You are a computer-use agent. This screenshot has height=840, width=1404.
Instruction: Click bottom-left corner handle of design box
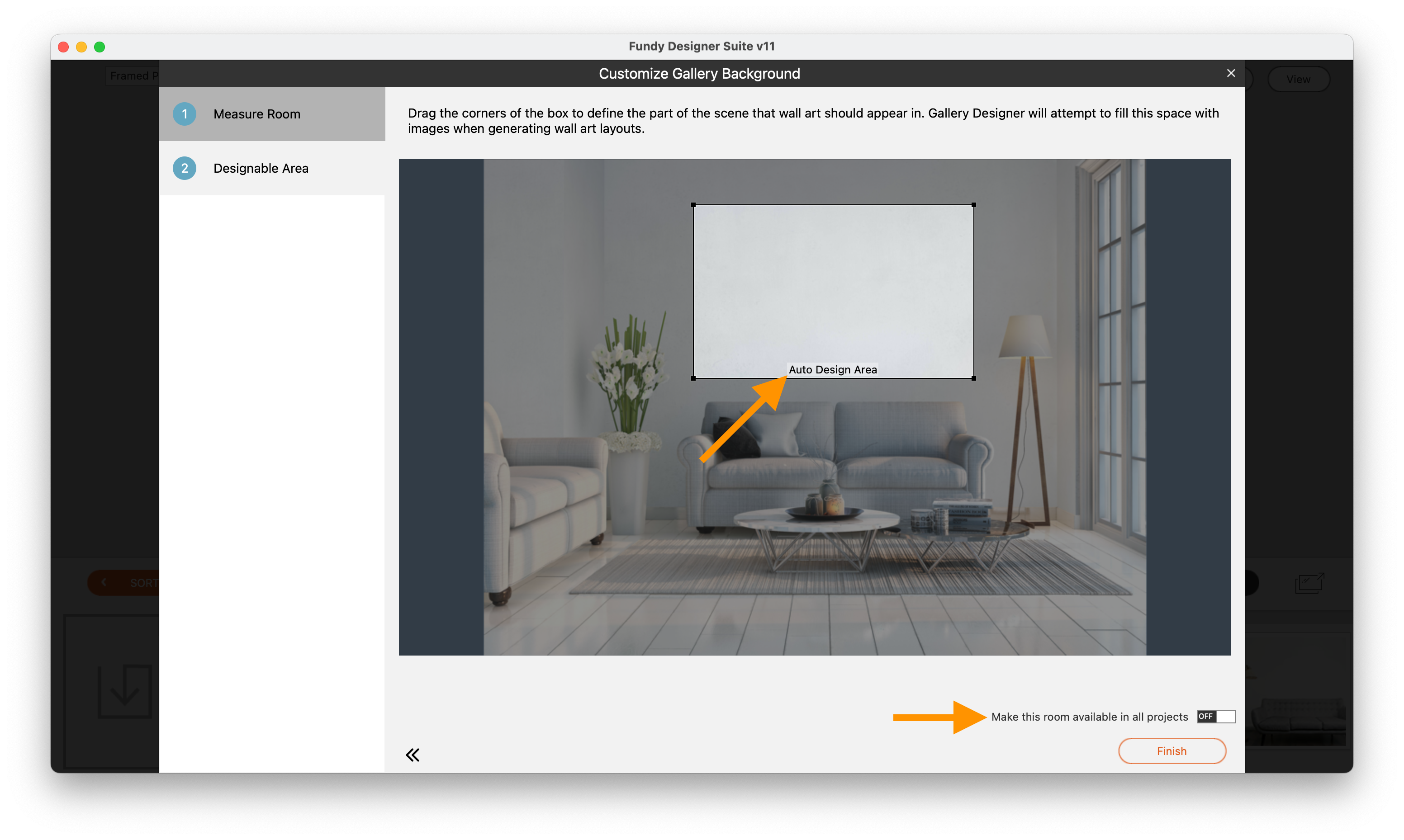pyautogui.click(x=693, y=378)
